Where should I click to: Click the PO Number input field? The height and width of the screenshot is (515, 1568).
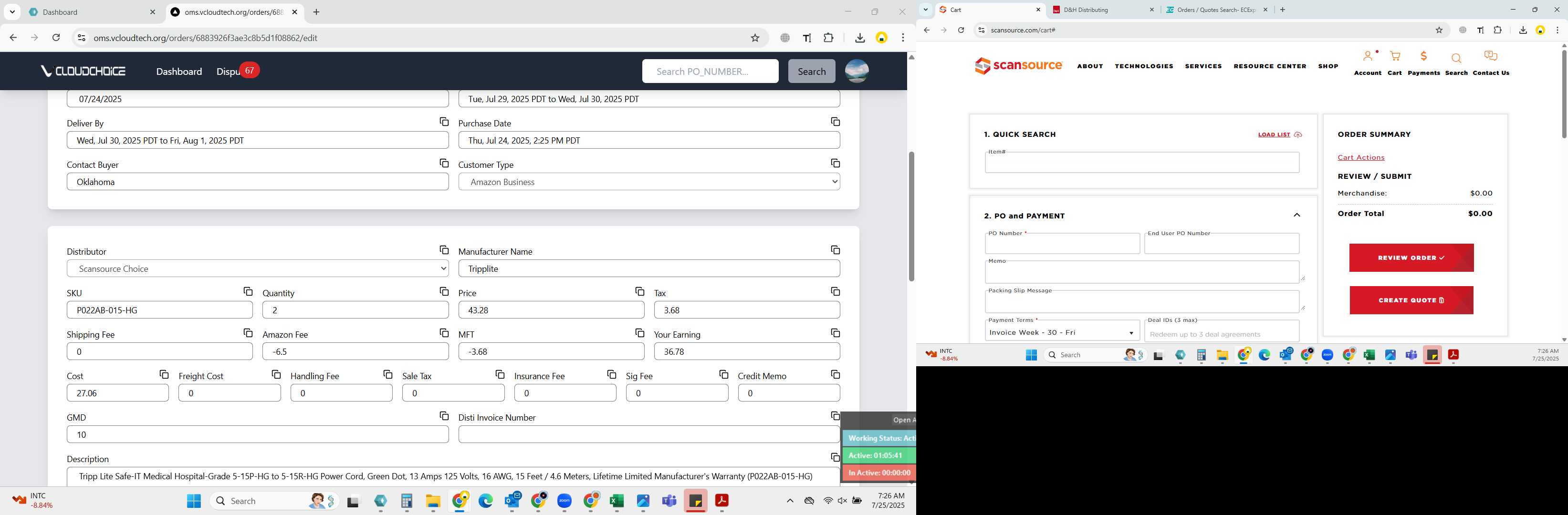pyautogui.click(x=1062, y=244)
